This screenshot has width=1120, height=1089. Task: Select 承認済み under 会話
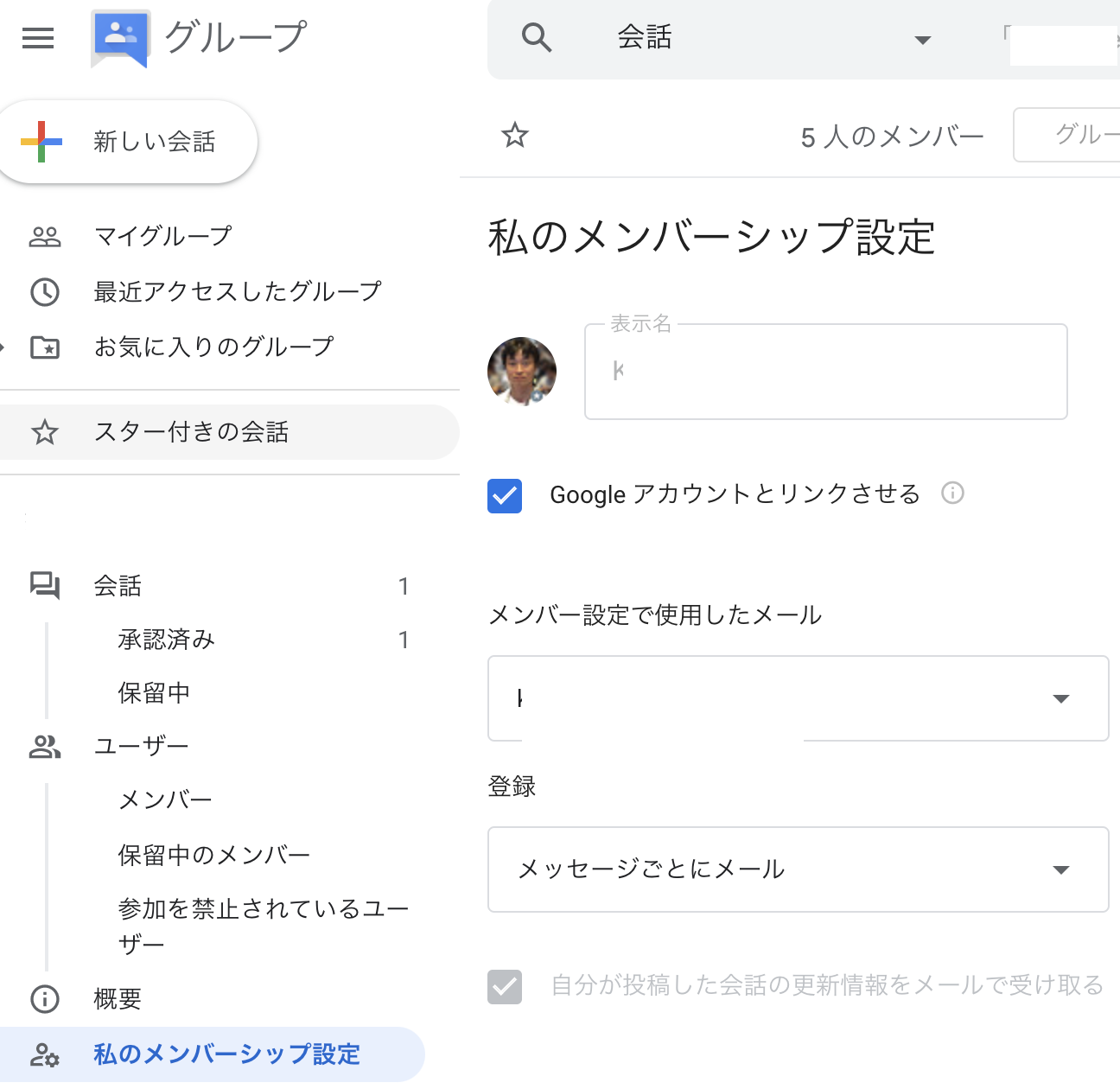click(167, 640)
